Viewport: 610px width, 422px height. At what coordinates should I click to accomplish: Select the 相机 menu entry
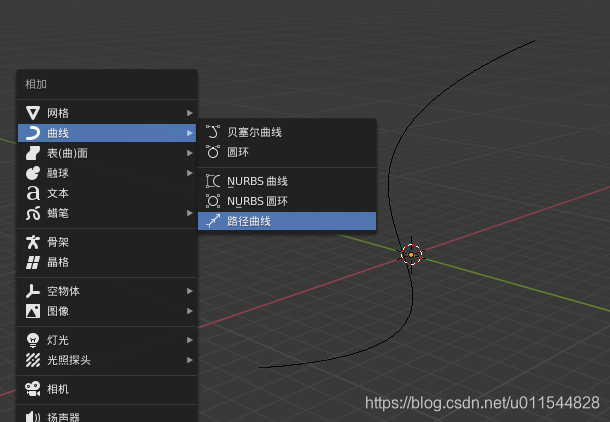click(107, 389)
